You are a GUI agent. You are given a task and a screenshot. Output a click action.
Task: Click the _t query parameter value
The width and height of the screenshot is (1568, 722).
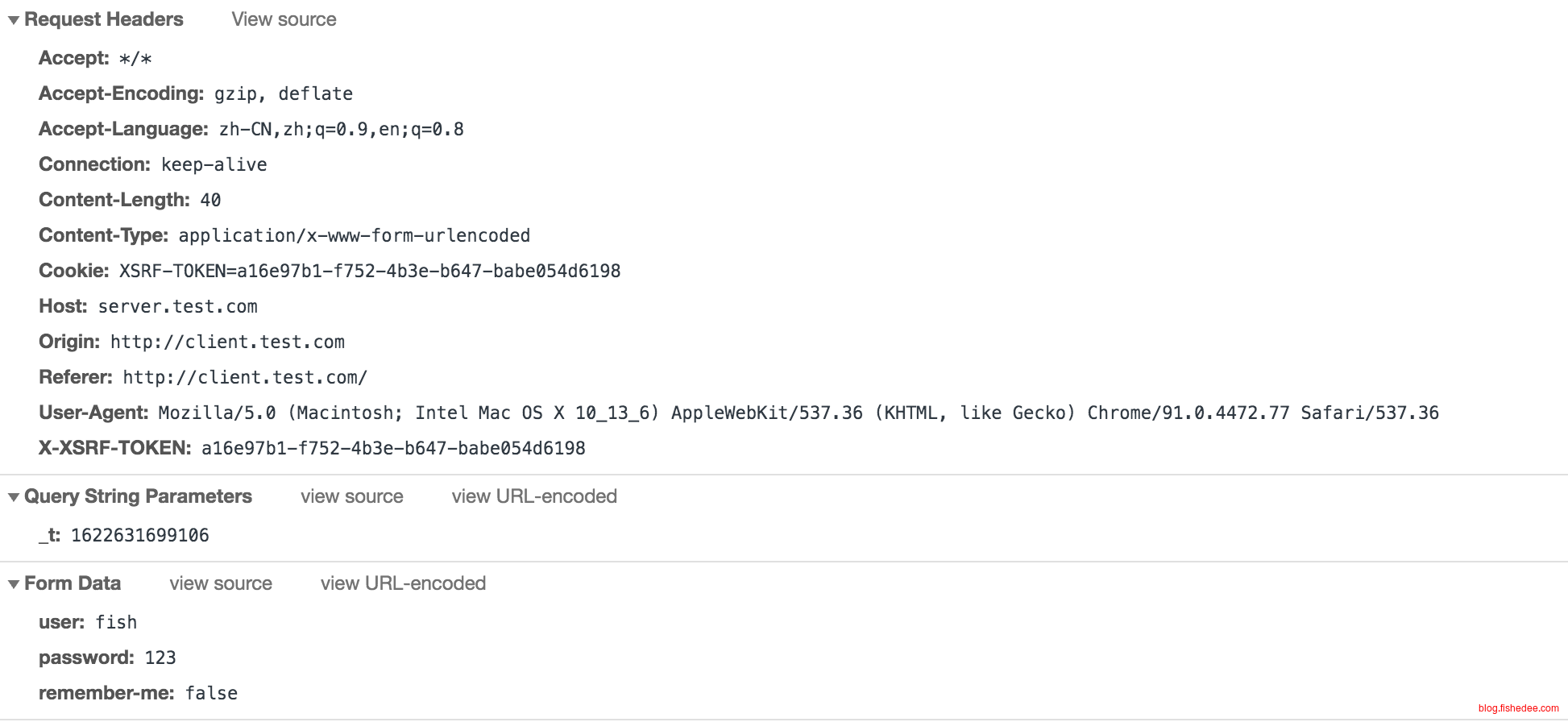coord(139,535)
